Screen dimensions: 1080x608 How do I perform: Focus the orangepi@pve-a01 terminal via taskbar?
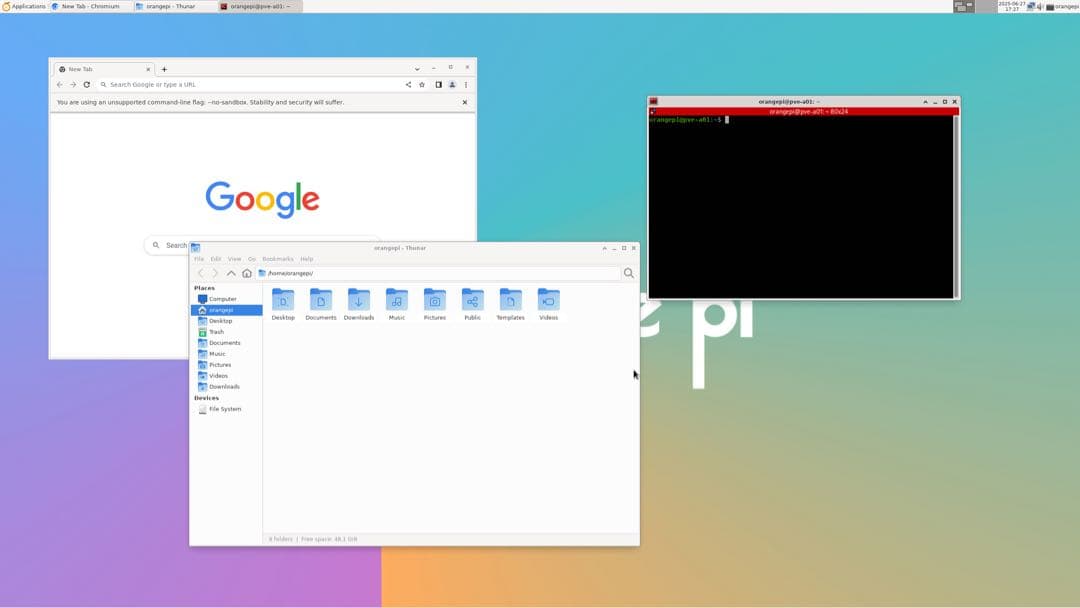click(x=245, y=6)
